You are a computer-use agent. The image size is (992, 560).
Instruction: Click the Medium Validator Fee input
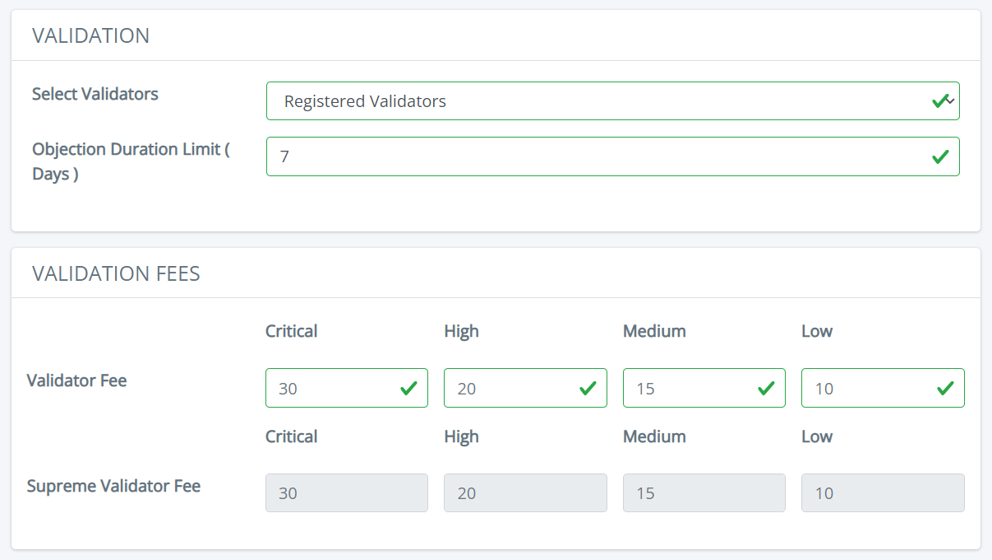tap(688, 388)
